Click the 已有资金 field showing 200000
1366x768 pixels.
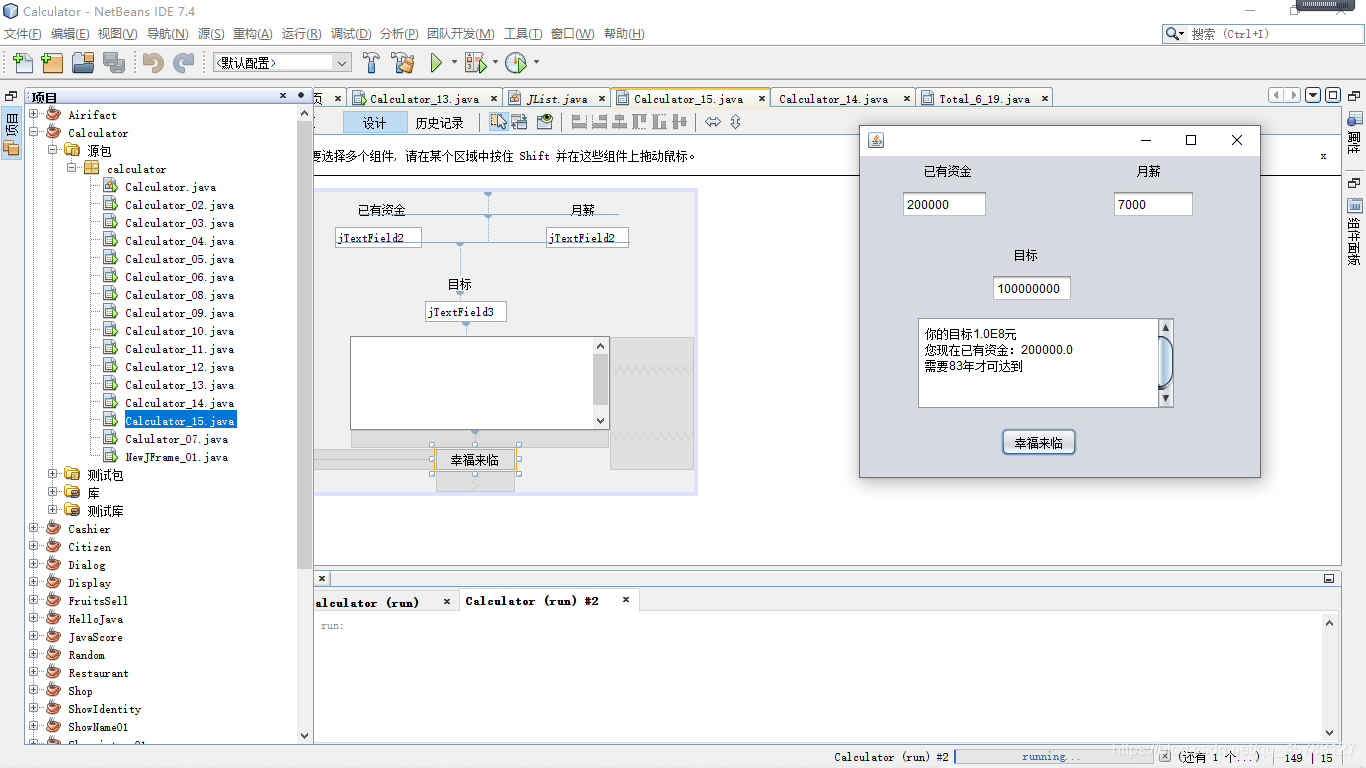944,204
